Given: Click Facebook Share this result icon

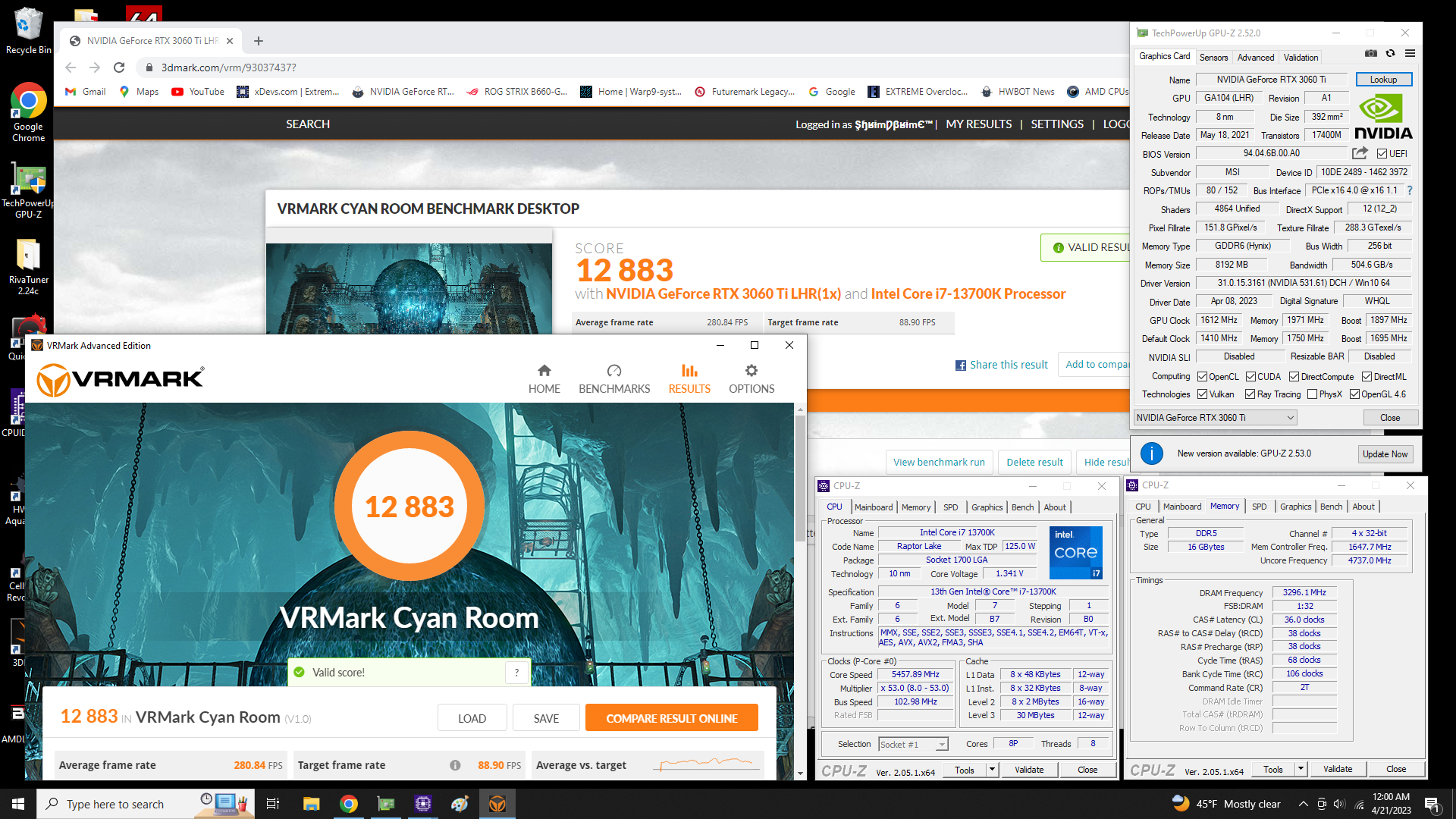Looking at the screenshot, I should pyautogui.click(x=961, y=366).
